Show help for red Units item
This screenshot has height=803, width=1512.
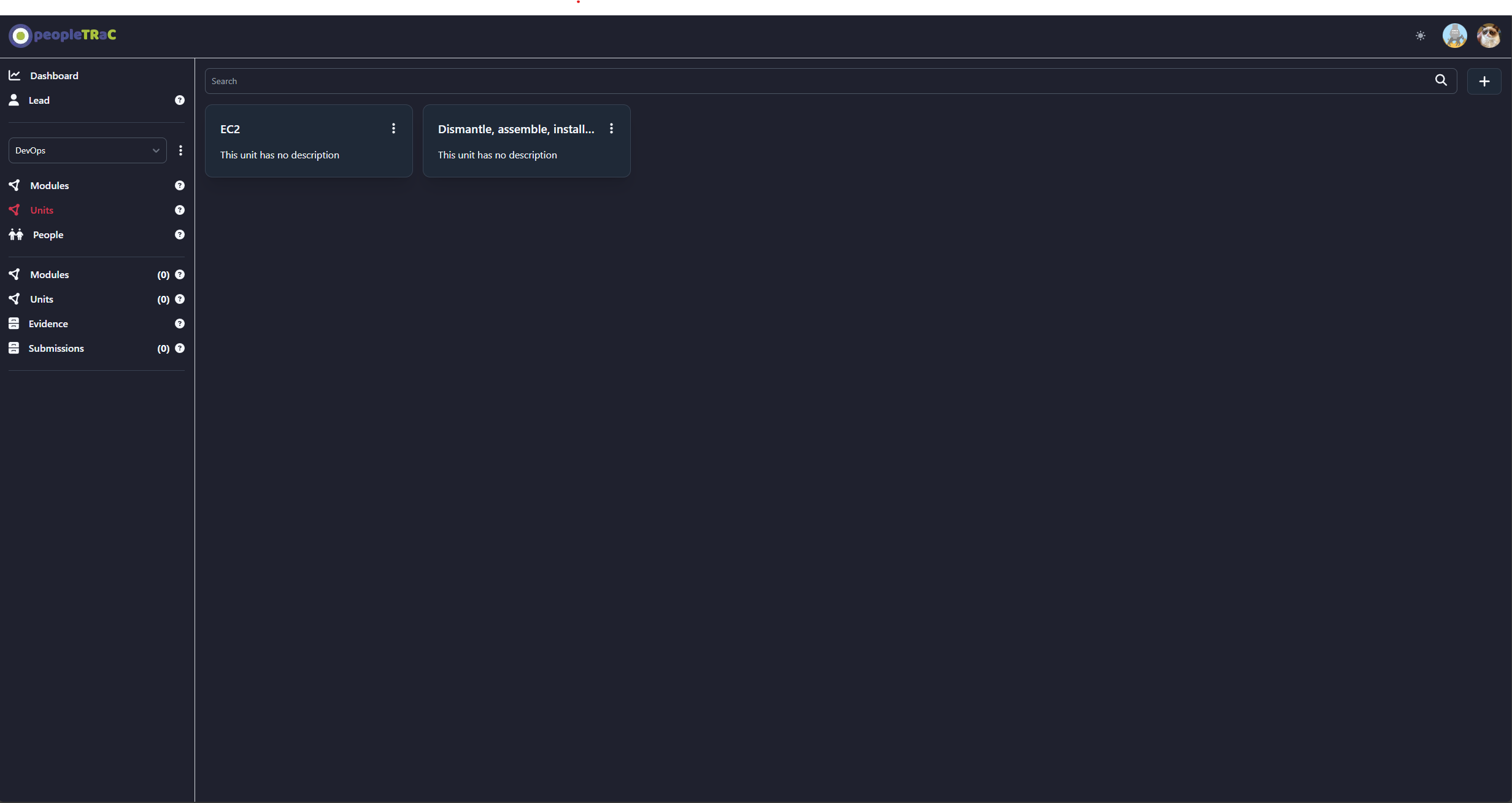180,210
